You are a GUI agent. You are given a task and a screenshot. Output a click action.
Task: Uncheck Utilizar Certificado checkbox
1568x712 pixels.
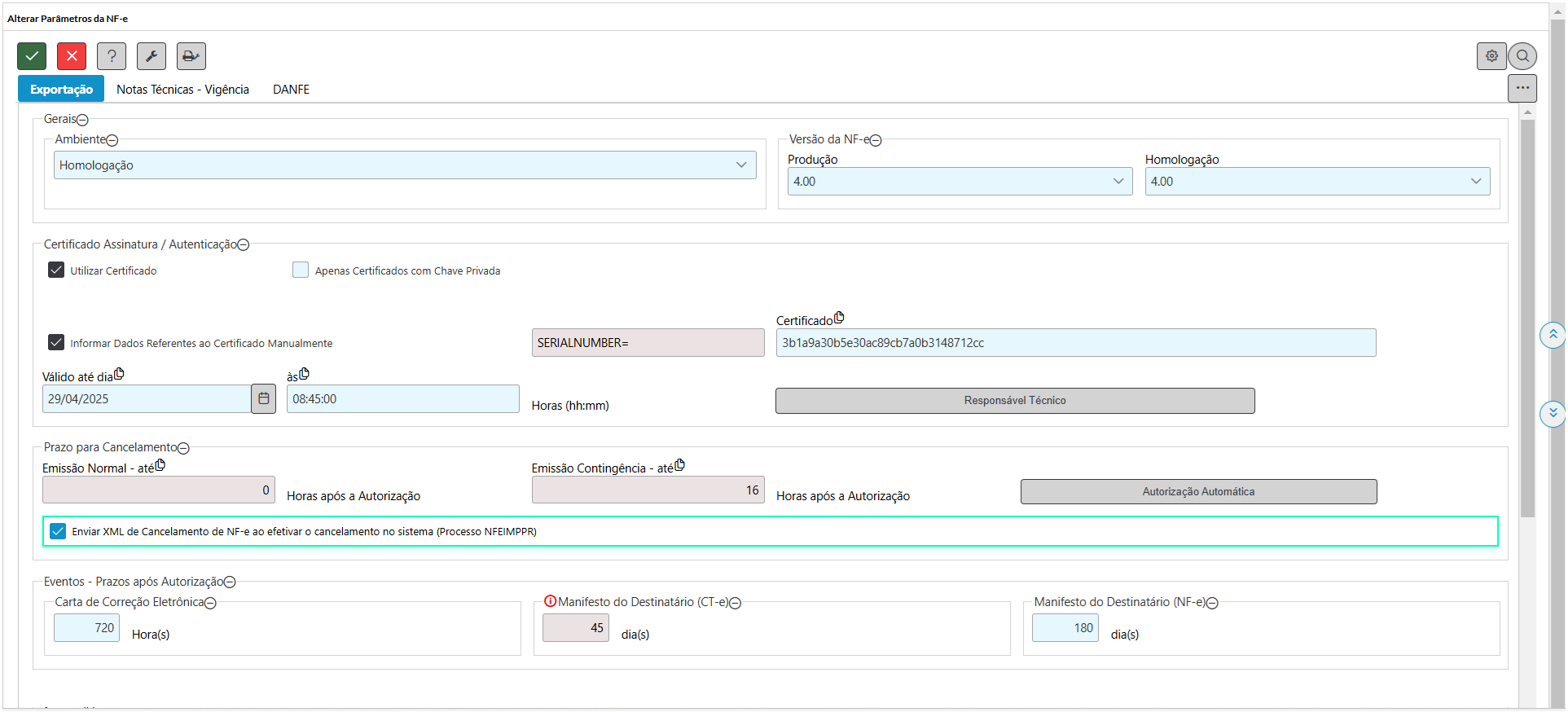56,270
